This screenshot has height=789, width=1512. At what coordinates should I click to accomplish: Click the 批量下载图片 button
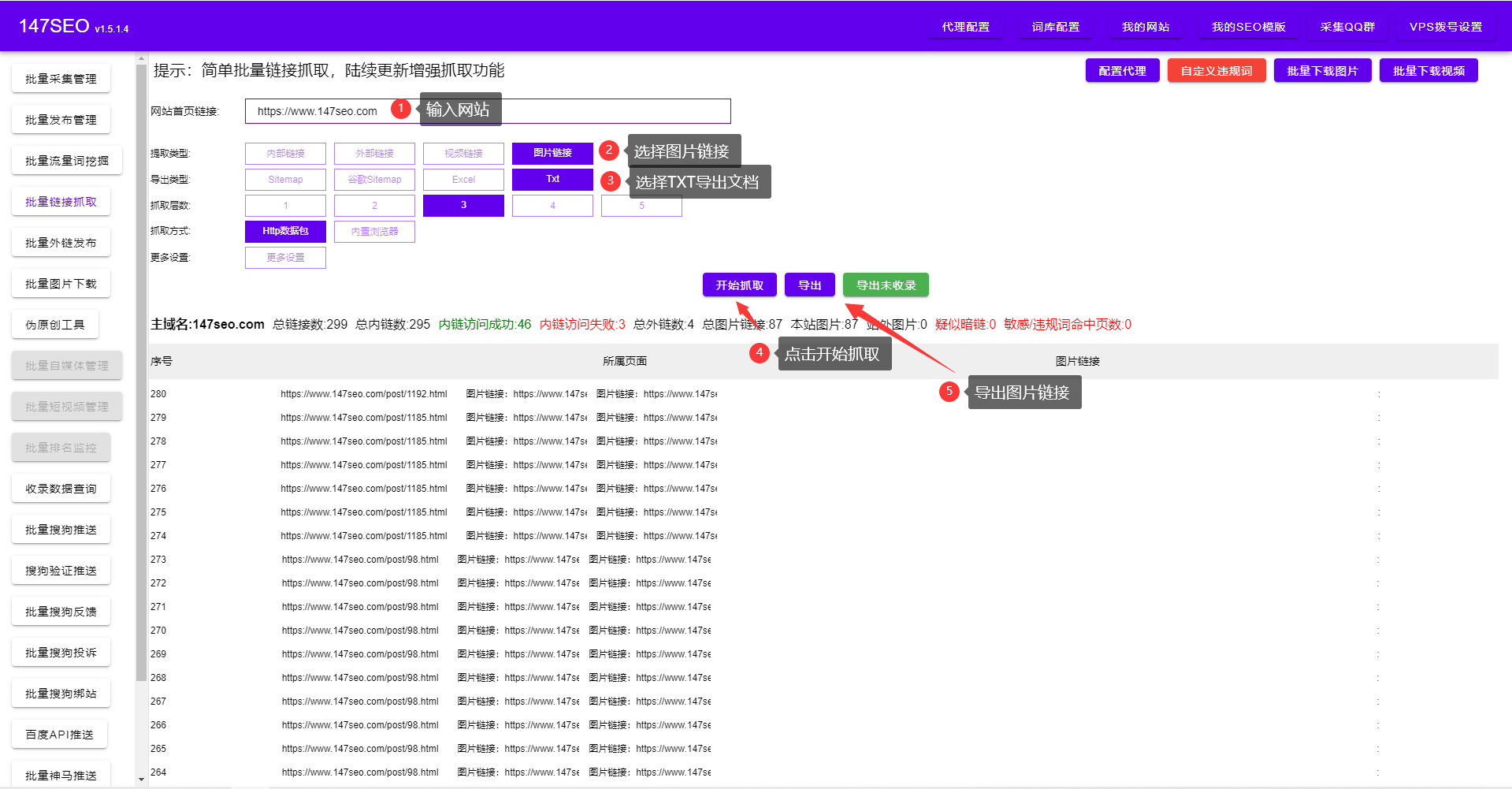point(1322,71)
